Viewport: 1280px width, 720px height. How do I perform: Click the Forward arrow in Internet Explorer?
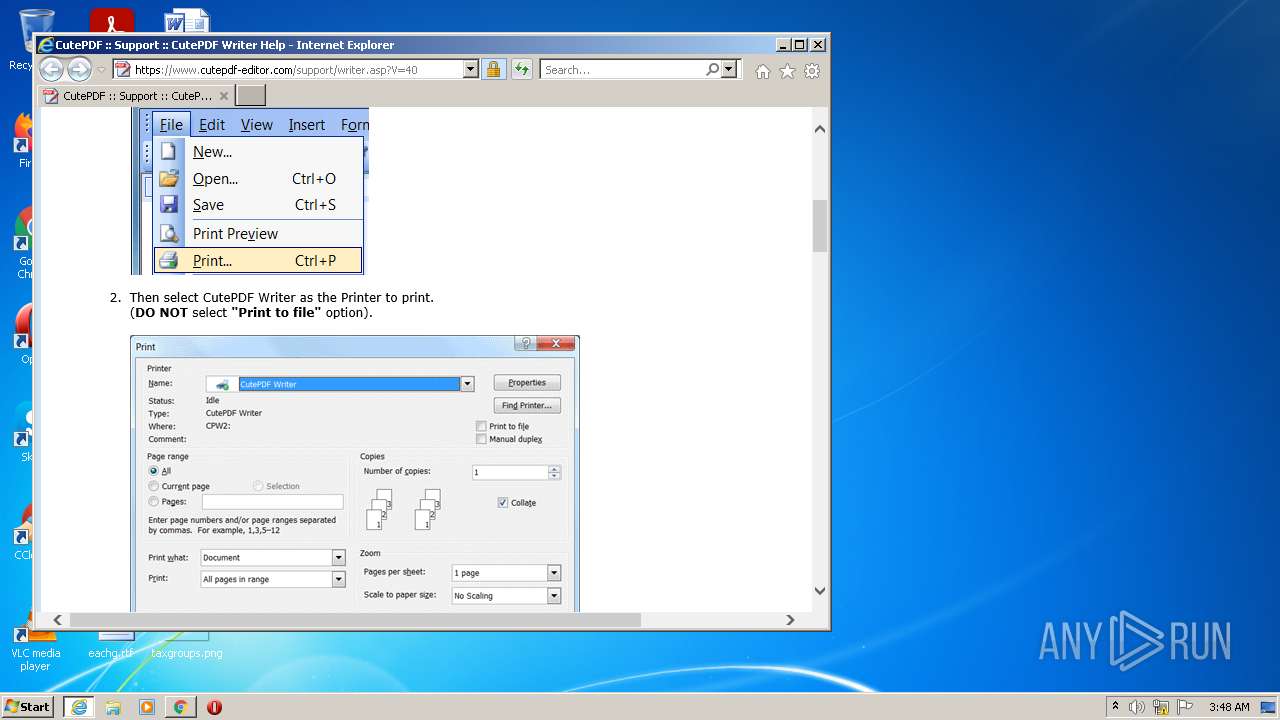[79, 70]
